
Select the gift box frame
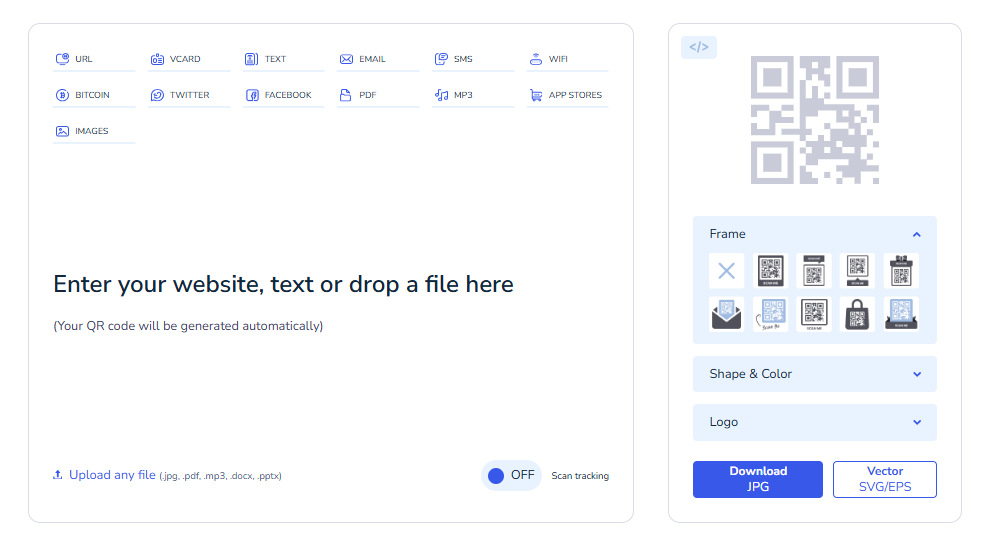901,270
